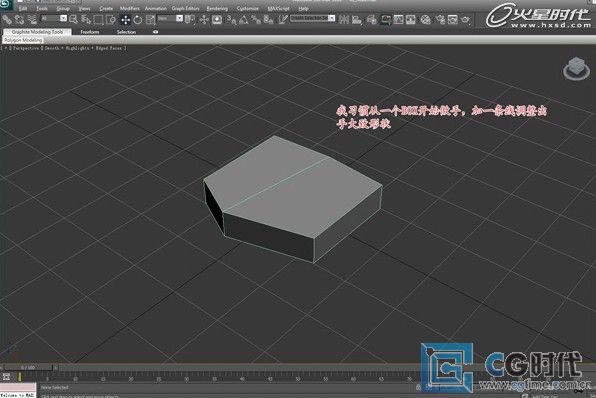Select the Select and Rotate tool
Screen dimensions: 596x398
point(138,19)
